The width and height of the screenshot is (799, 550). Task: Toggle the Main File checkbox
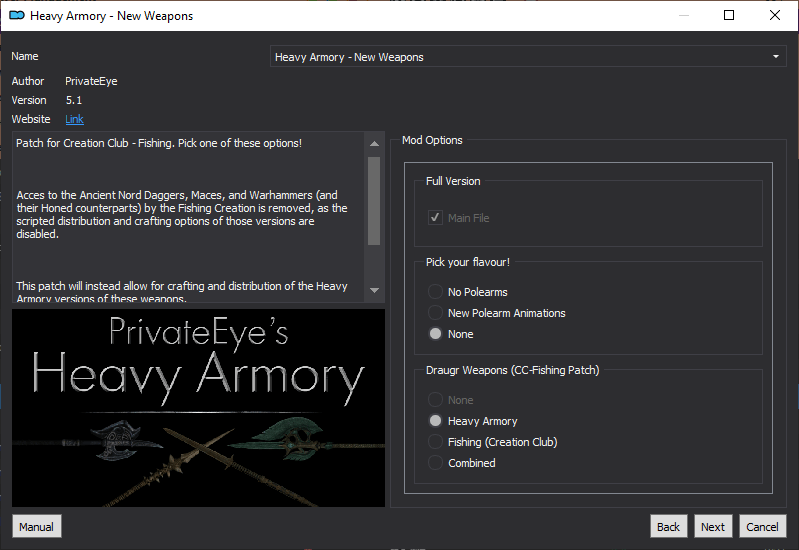435,218
